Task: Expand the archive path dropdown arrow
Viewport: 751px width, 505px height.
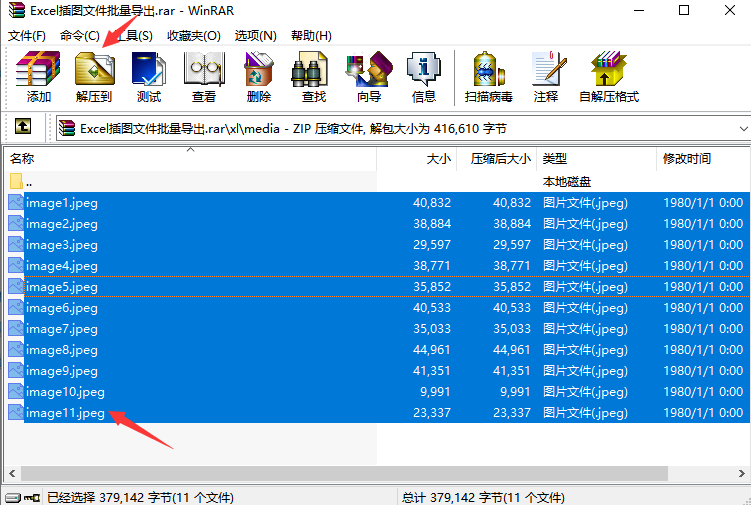Action: tap(743, 128)
